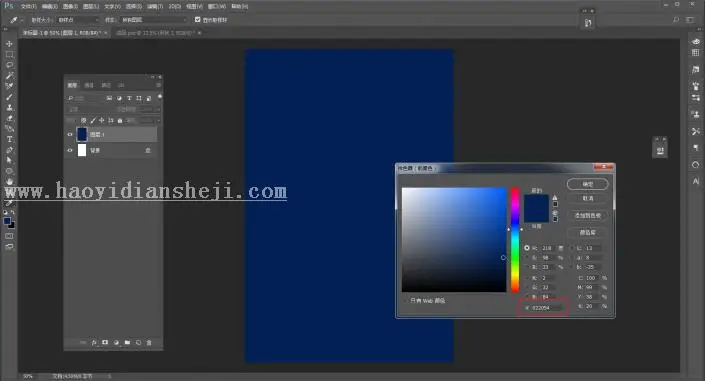Image resolution: width=705 pixels, height=381 pixels.
Task: Open the sample layers dropdown in options bar
Action: (154, 20)
